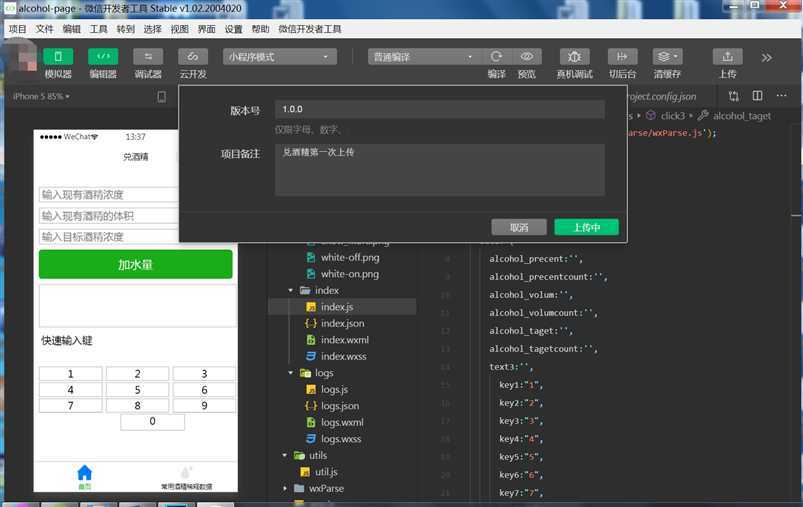Toggle the editor (编辑器) panel icon
Screen dimensions: 803x507
(103, 56)
